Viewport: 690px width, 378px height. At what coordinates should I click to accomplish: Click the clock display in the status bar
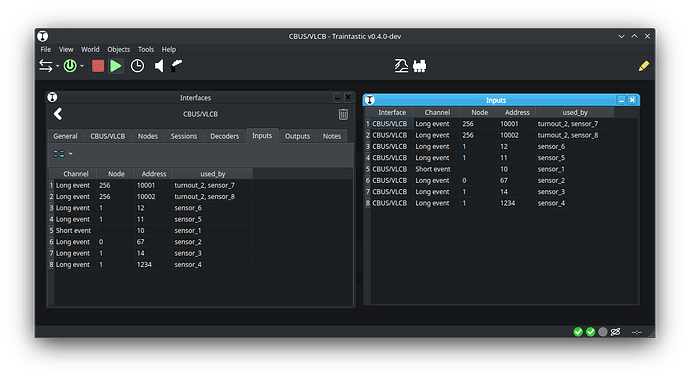coord(637,332)
